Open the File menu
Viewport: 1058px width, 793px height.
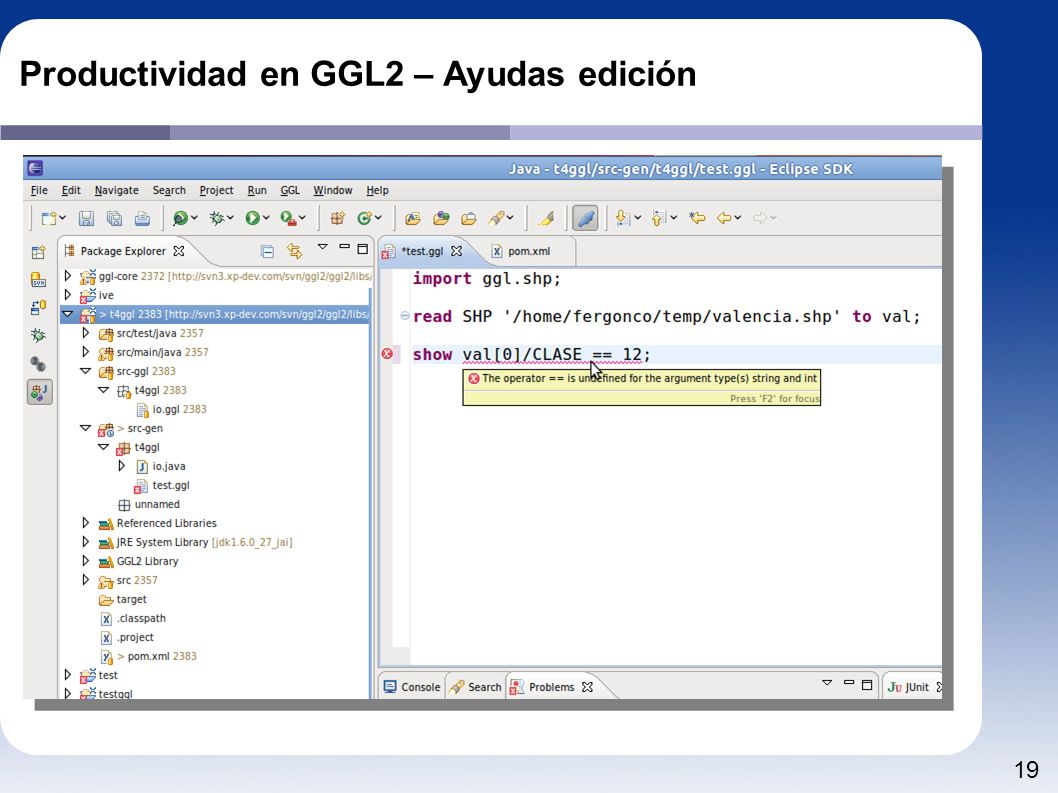39,190
